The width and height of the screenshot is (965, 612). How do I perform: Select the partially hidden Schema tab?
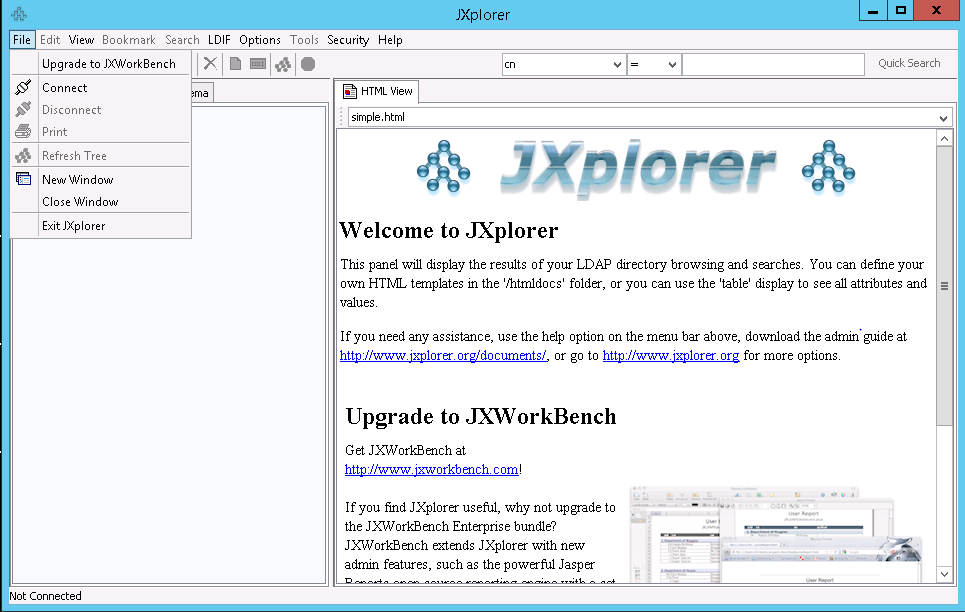(x=202, y=93)
